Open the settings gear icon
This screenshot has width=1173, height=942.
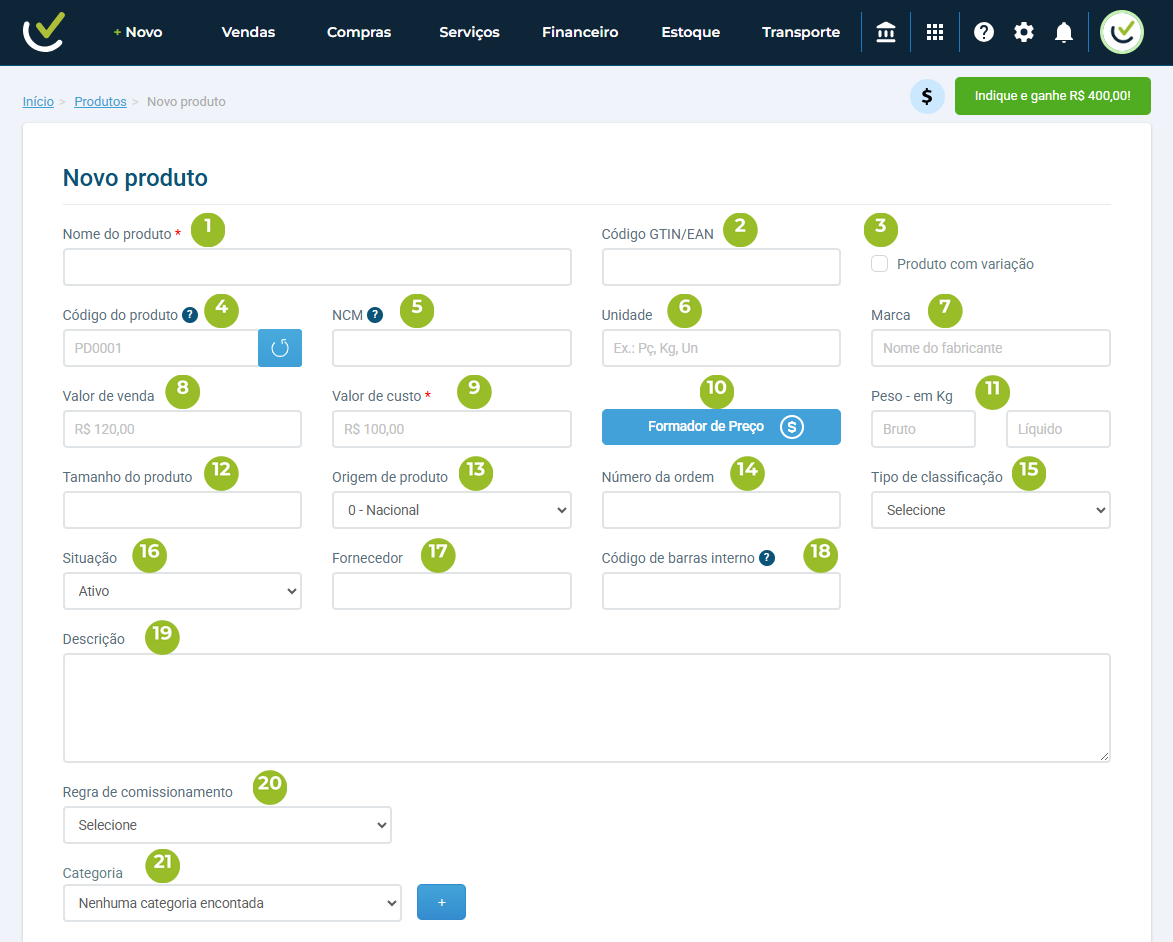[1023, 32]
